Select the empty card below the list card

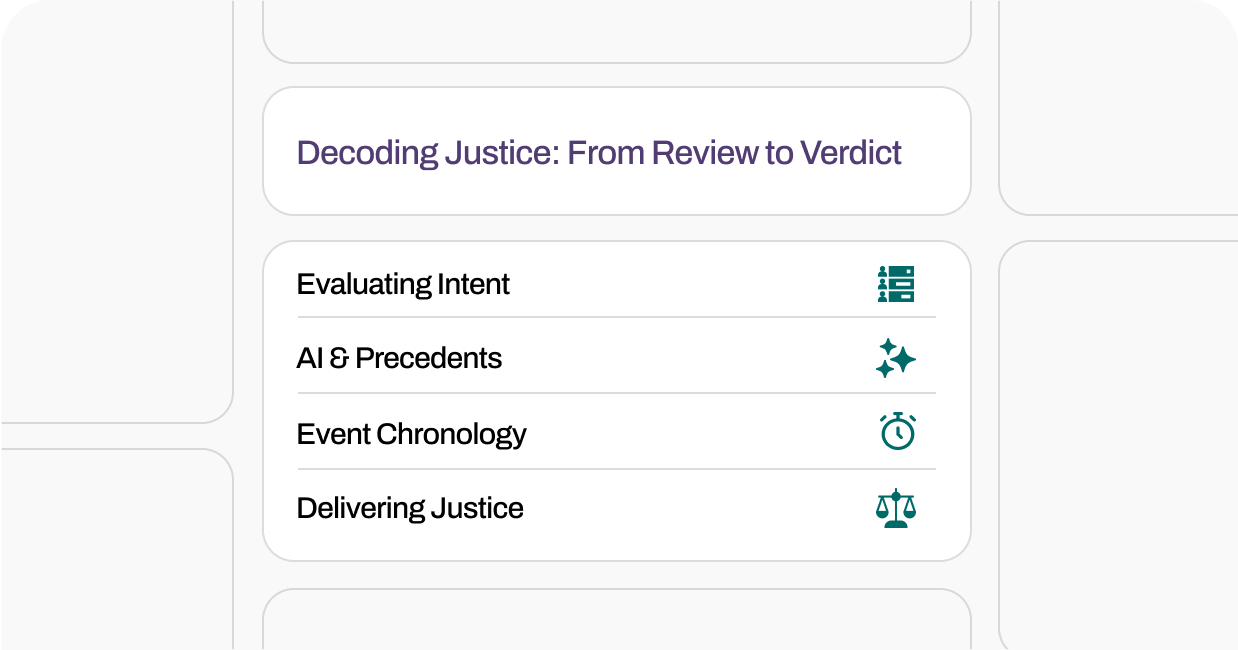617,619
